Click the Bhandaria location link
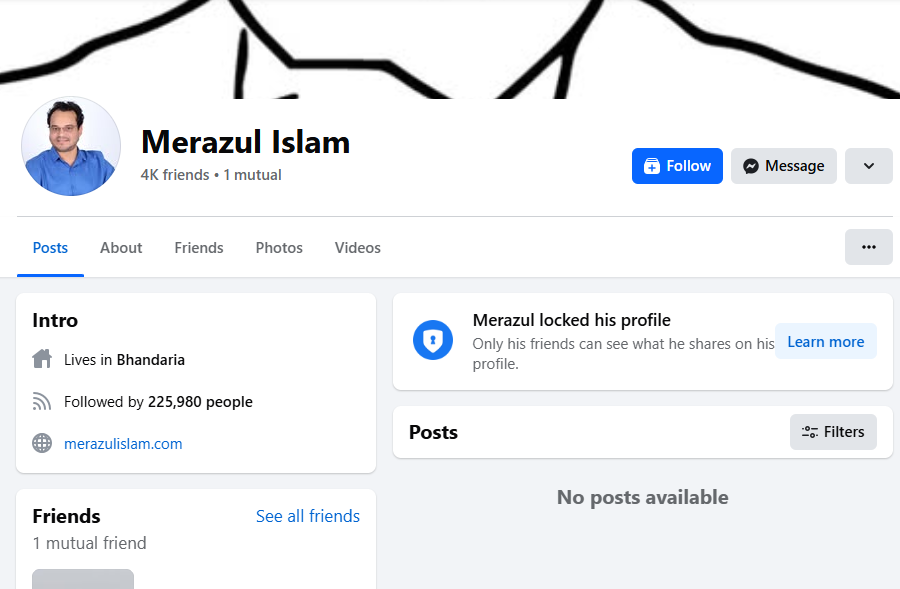This screenshot has height=589, width=900. [151, 360]
